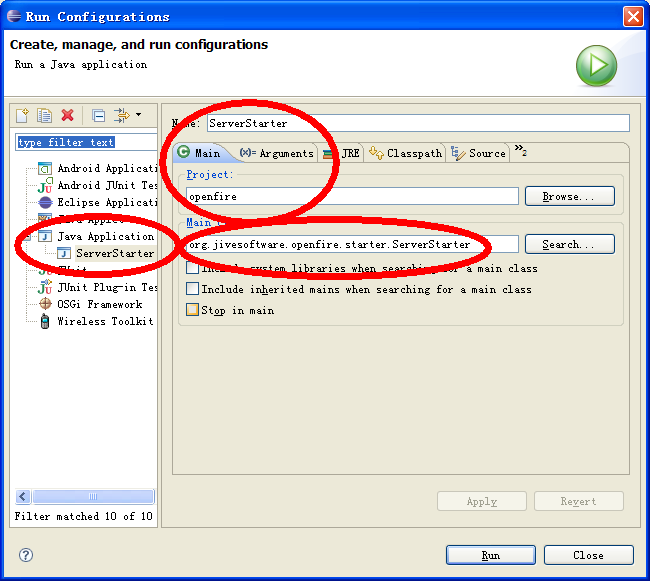The image size is (650, 581).
Task: Click the Apply button
Action: (x=482, y=501)
